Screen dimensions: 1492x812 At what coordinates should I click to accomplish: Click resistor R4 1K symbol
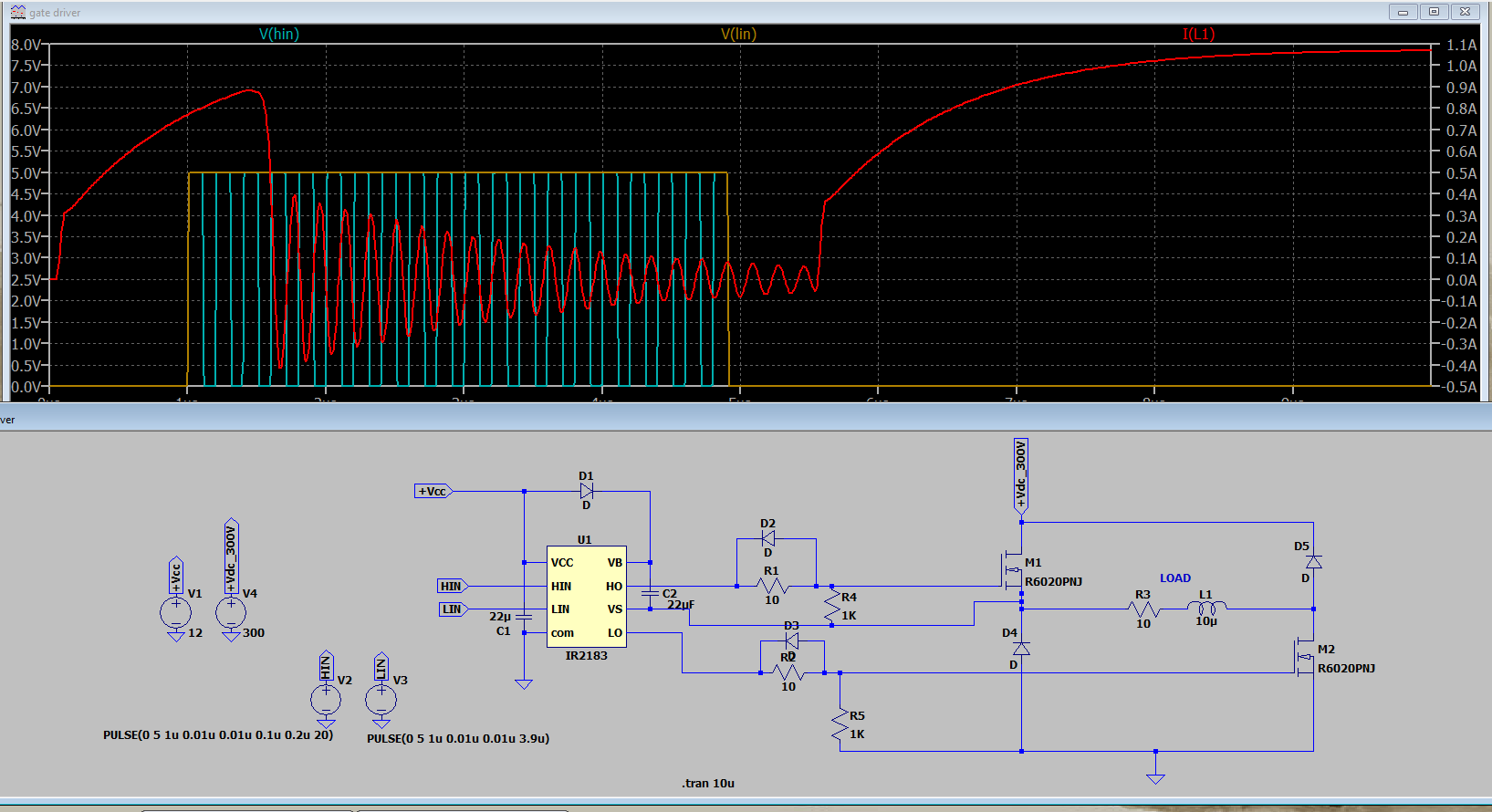(831, 608)
